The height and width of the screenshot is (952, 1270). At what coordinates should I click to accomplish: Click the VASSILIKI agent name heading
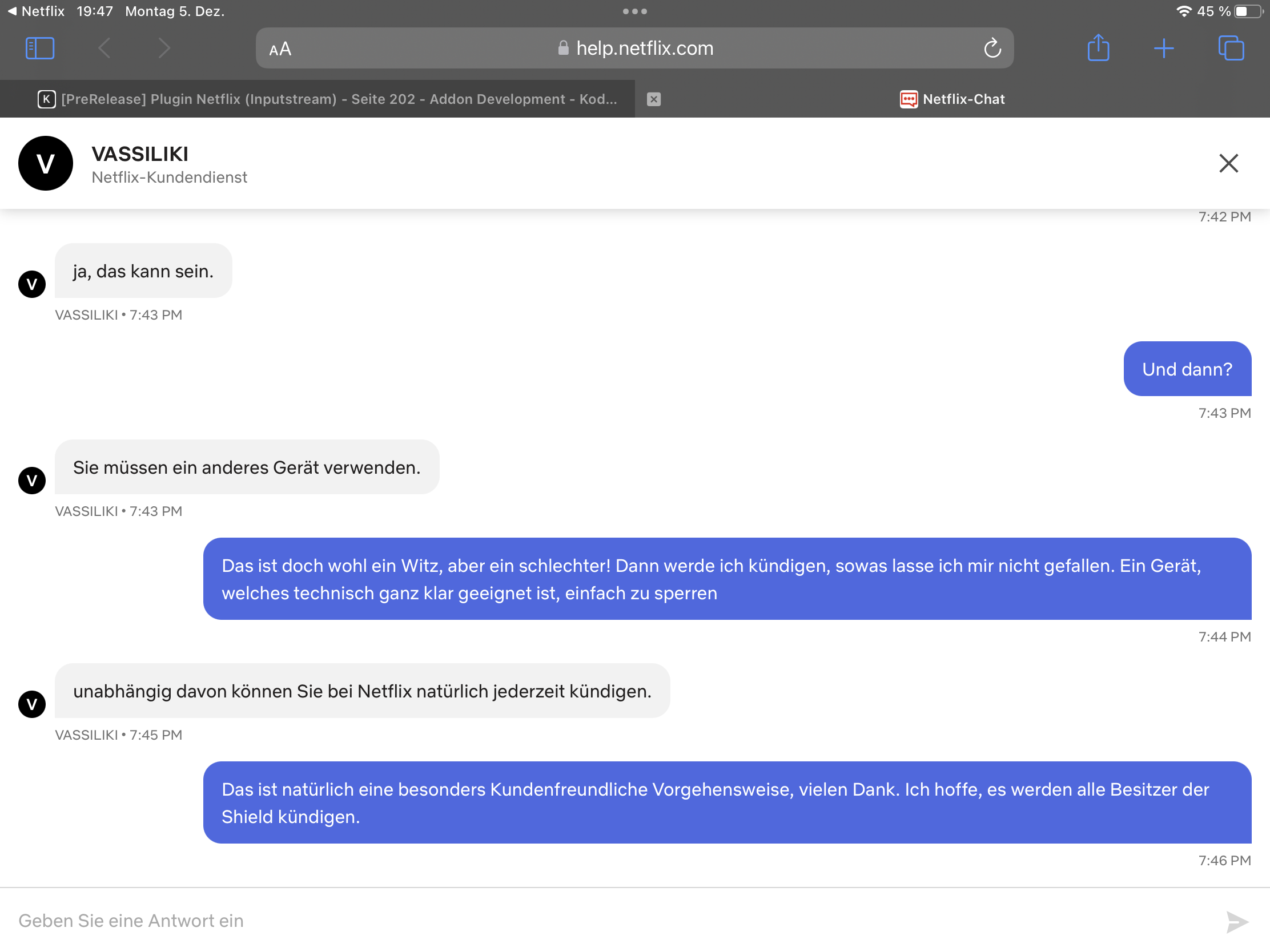(140, 154)
